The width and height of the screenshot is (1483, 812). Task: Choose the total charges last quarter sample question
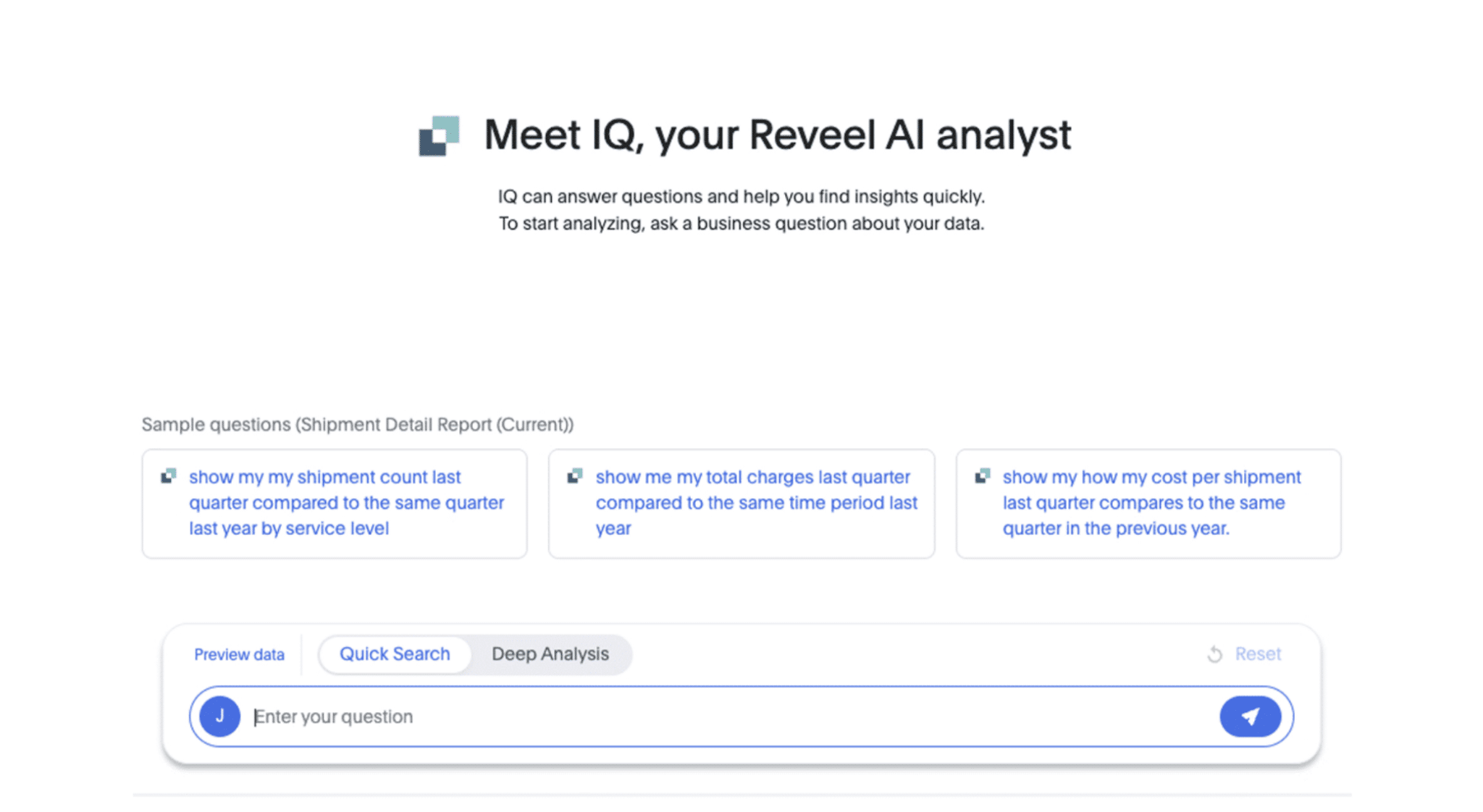756,503
